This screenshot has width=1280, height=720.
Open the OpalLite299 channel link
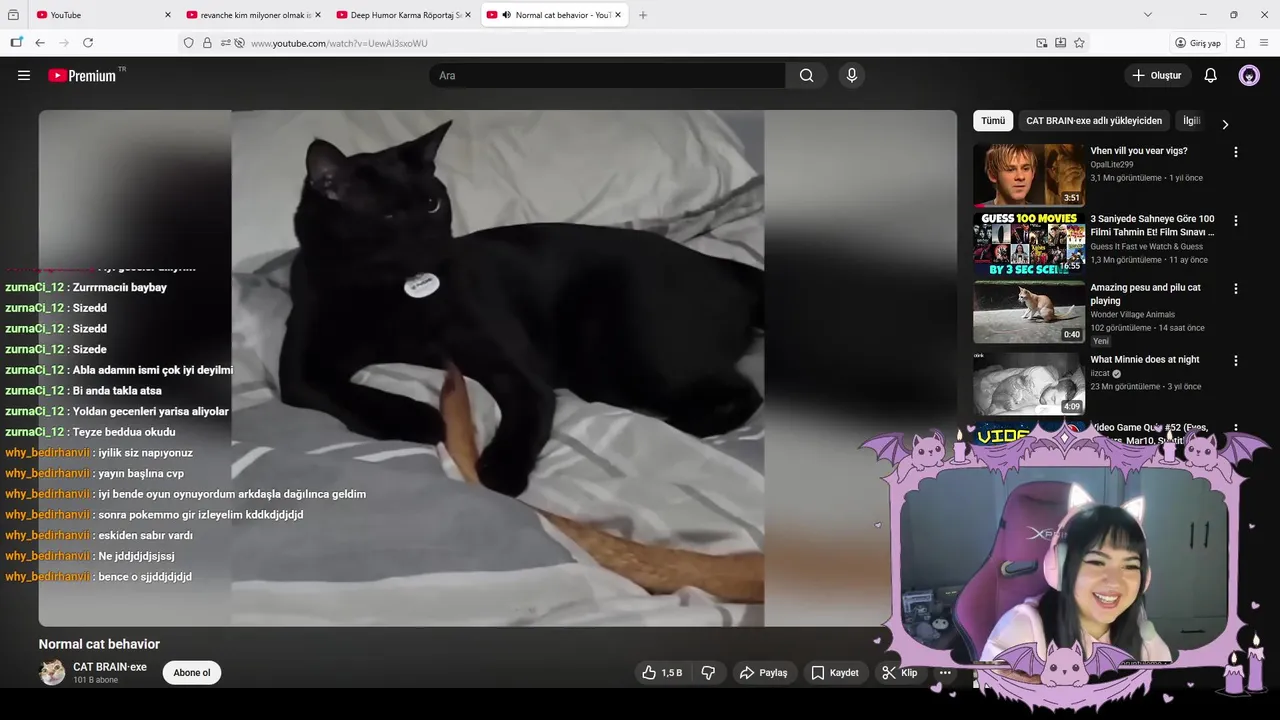coord(1112,164)
